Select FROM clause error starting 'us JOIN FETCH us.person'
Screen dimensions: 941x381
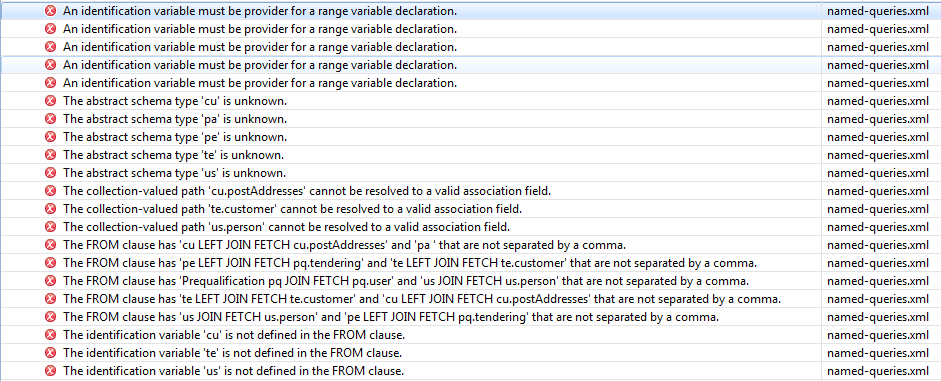(470, 317)
